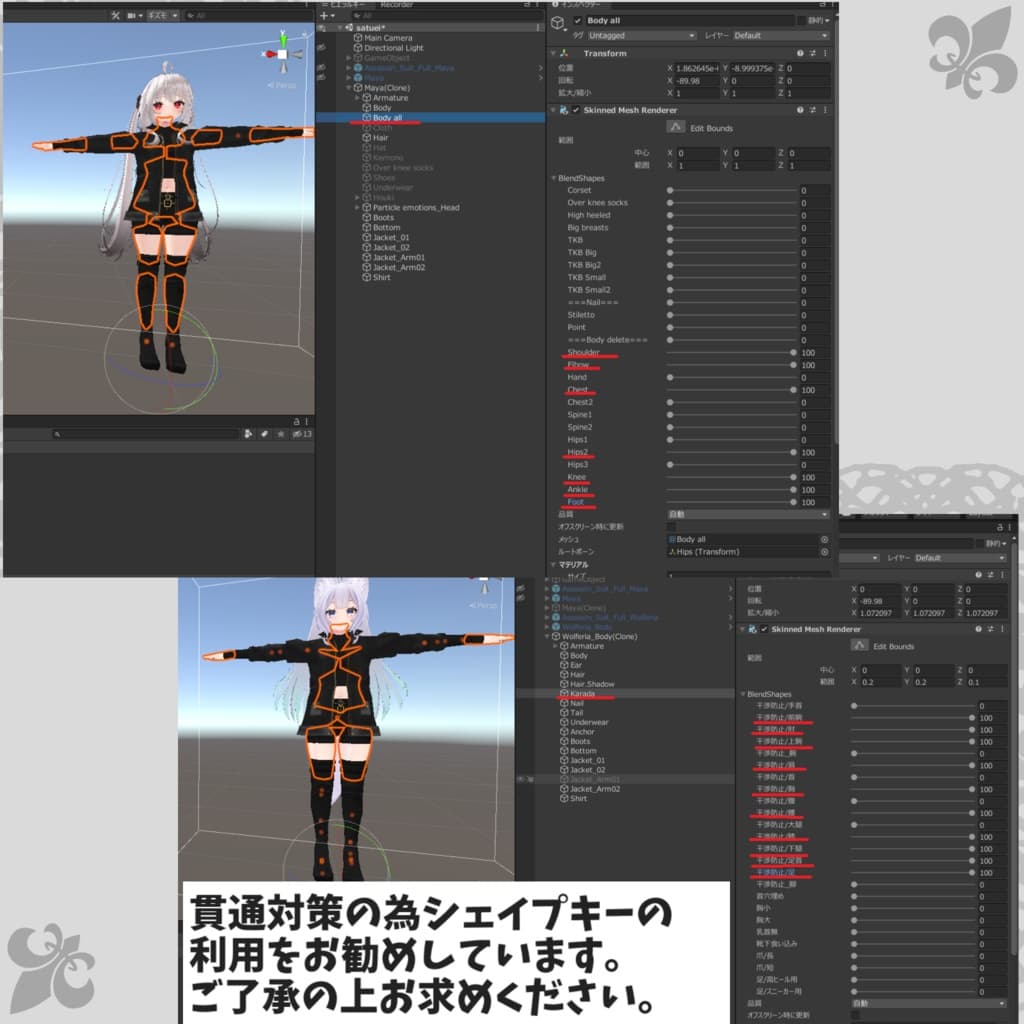This screenshot has height=1024, width=1024.
Task: Open the static flags dropdown arrow
Action: (x=827, y=20)
